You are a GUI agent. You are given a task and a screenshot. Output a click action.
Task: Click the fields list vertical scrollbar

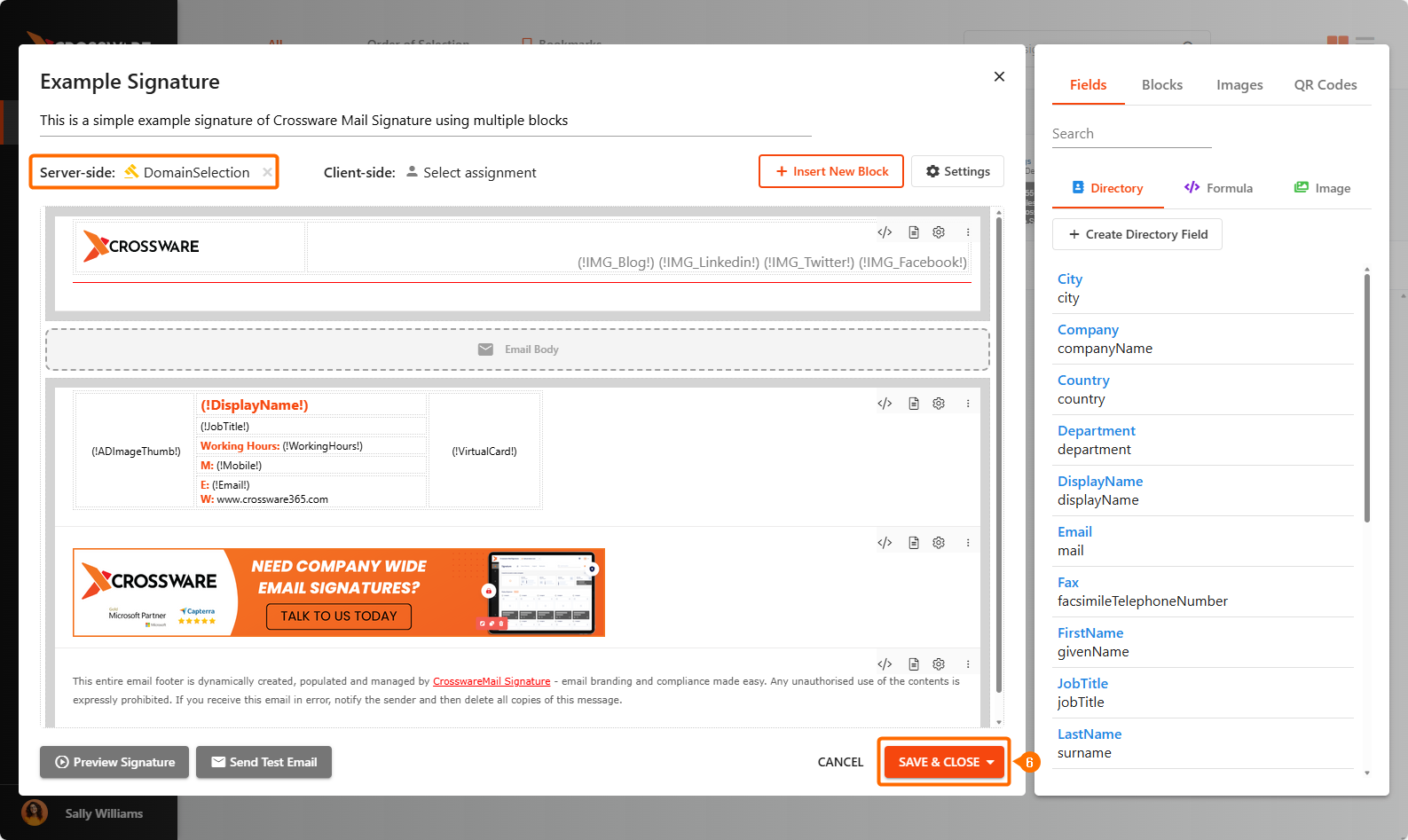(x=1366, y=399)
